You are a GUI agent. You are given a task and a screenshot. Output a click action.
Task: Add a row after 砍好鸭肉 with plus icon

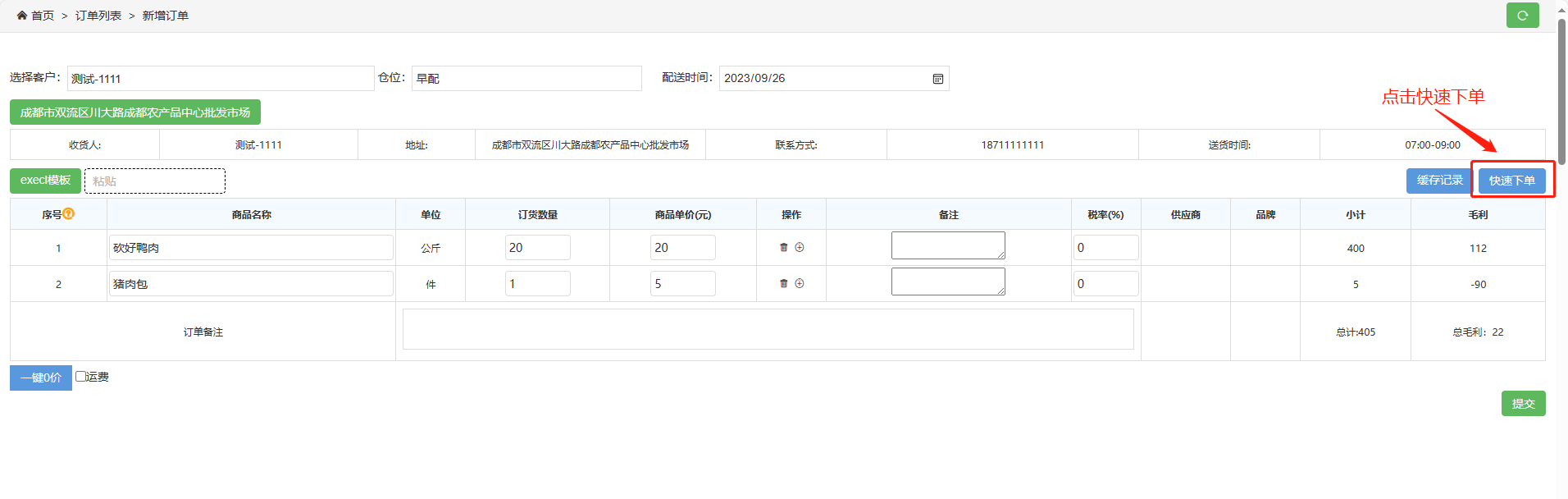click(x=800, y=247)
